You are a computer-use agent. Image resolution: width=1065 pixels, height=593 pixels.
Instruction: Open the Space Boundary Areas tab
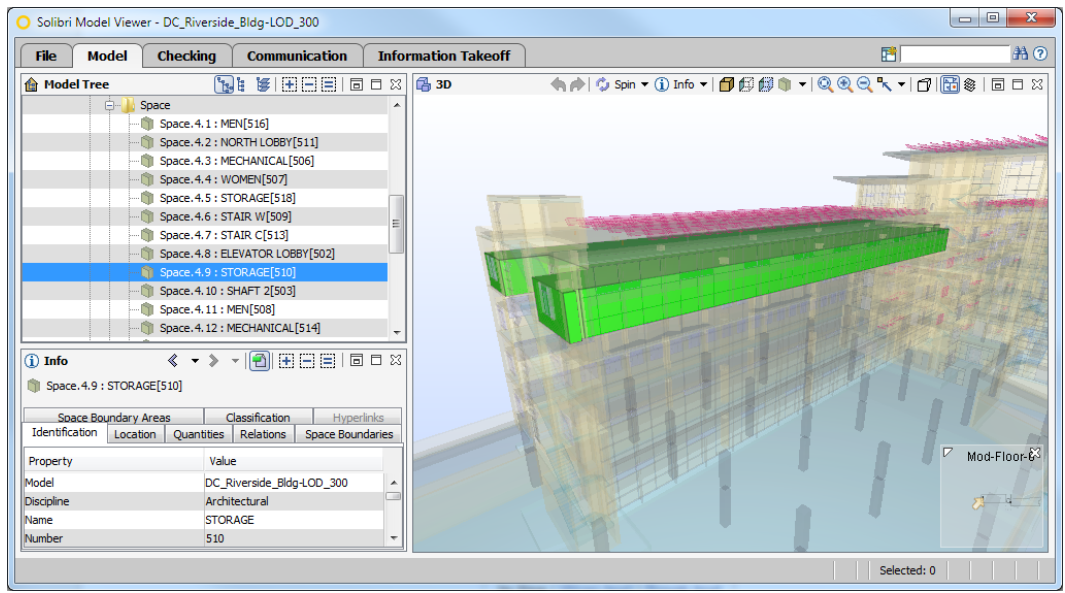[x=114, y=416]
